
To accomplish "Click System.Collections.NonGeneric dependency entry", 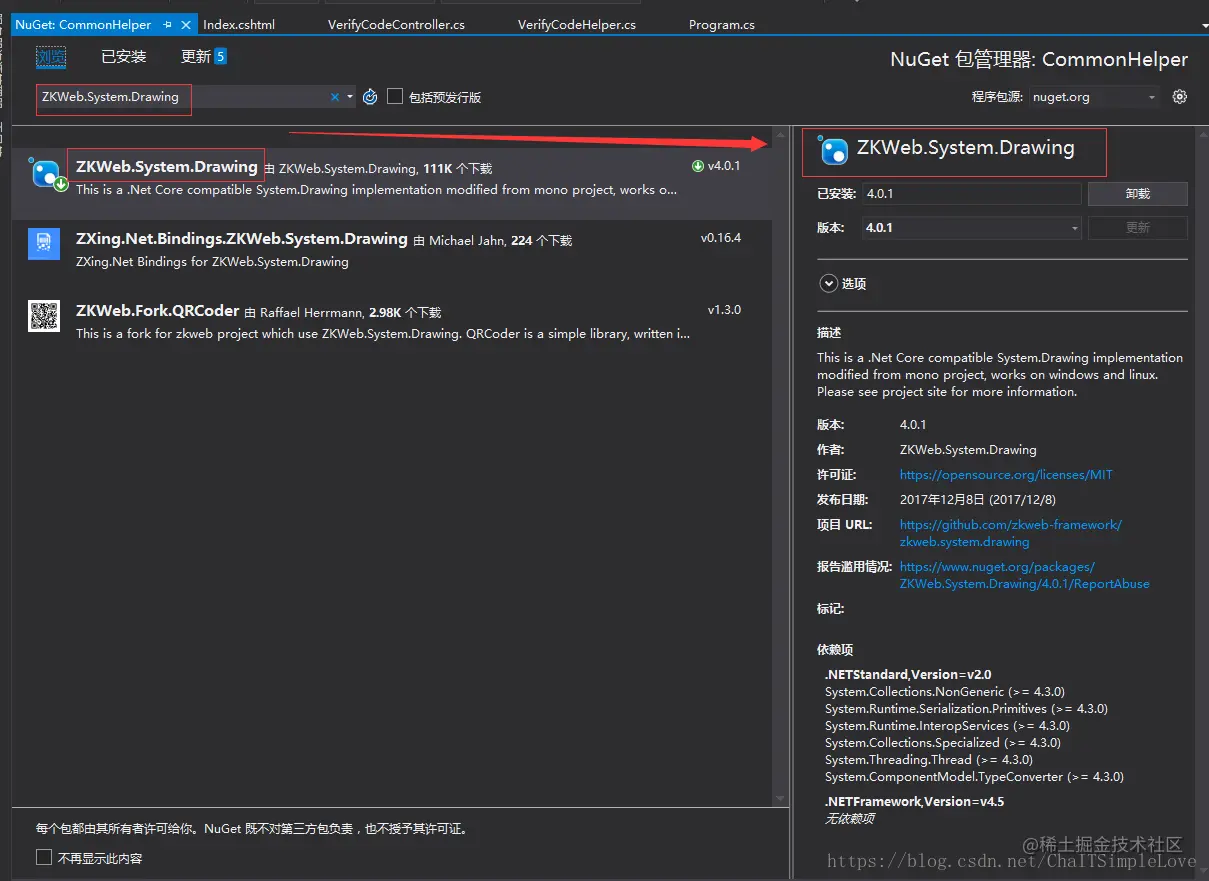I will click(x=944, y=691).
